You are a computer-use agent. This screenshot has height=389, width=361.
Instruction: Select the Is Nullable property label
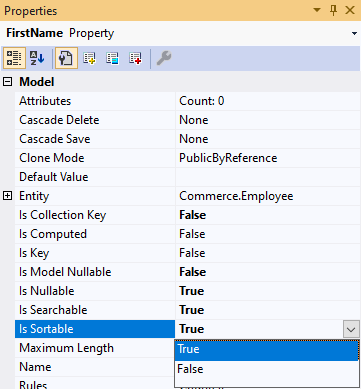pyautogui.click(x=47, y=291)
